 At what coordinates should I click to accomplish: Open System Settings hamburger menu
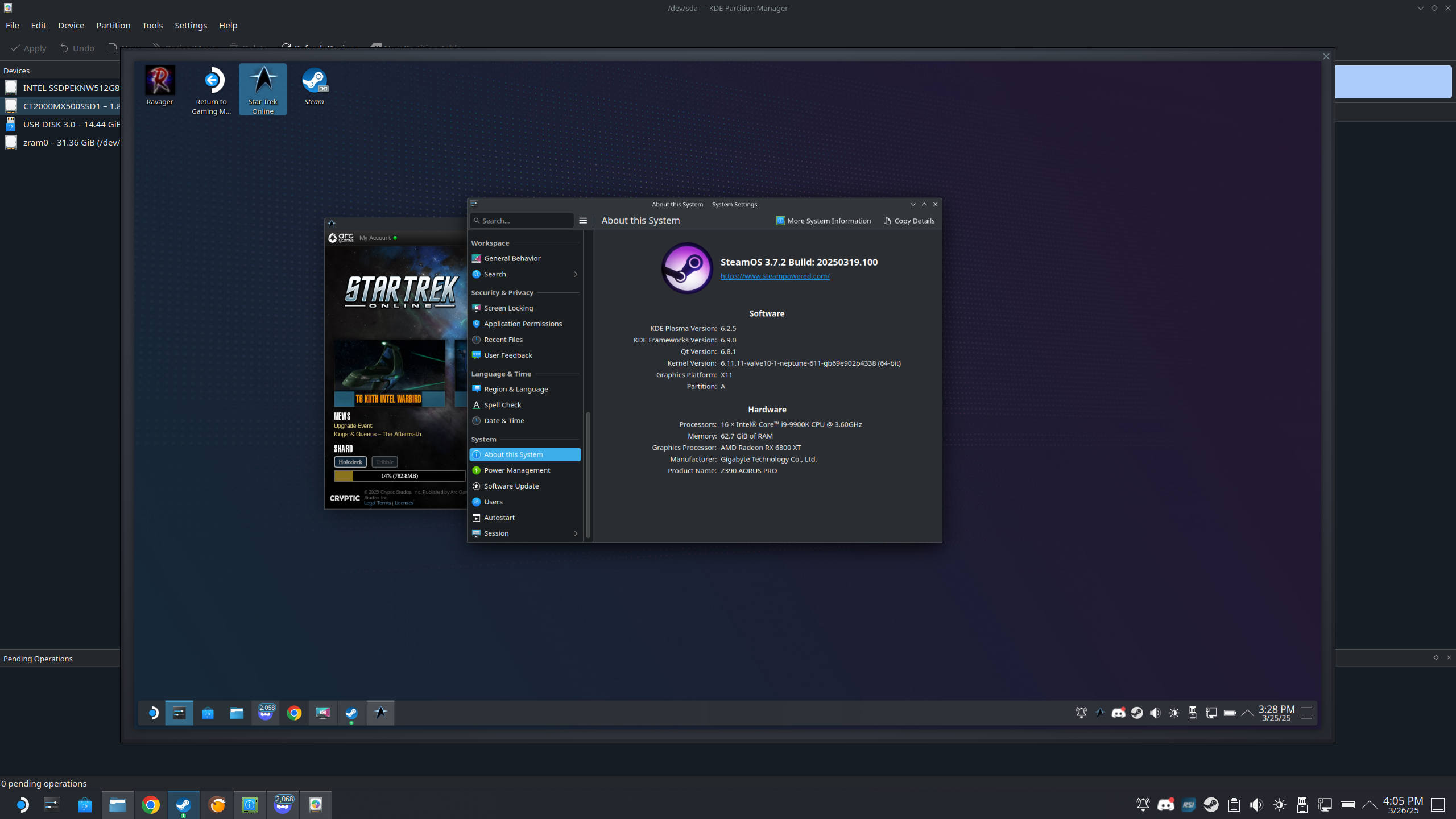click(583, 221)
